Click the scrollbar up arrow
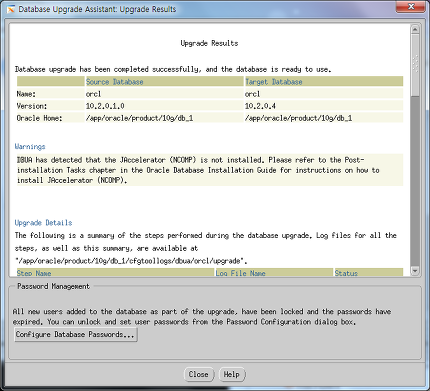Image resolution: width=430 pixels, height=391 pixels. (x=415, y=29)
